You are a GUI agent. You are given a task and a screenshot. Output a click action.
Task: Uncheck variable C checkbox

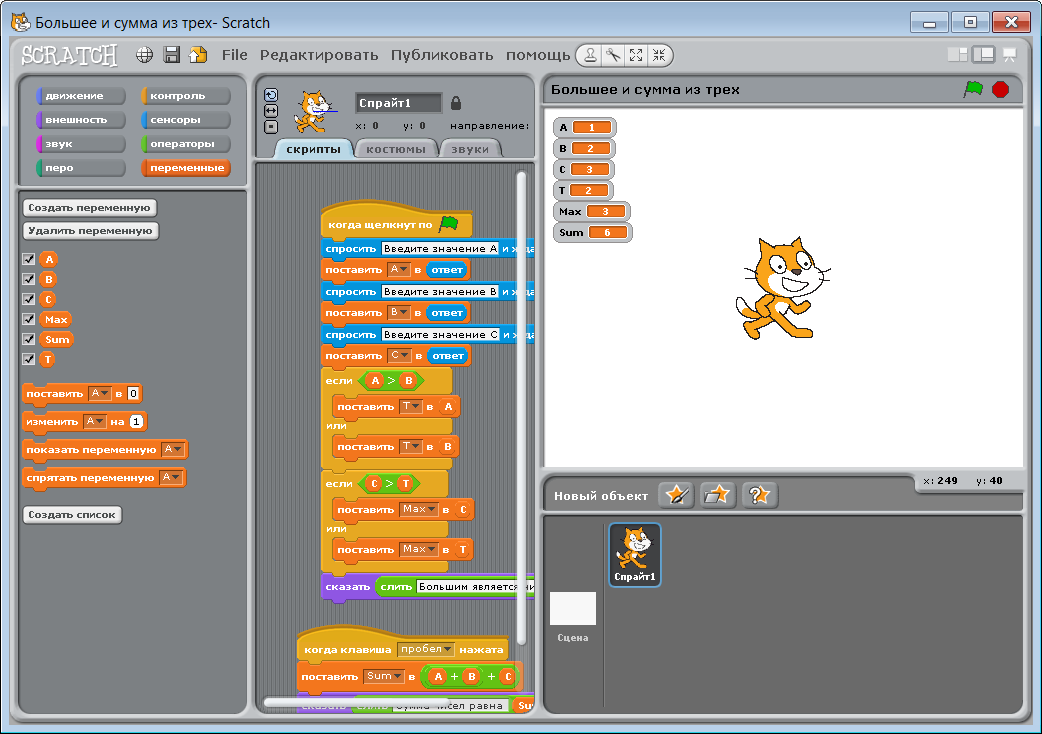pos(29,299)
